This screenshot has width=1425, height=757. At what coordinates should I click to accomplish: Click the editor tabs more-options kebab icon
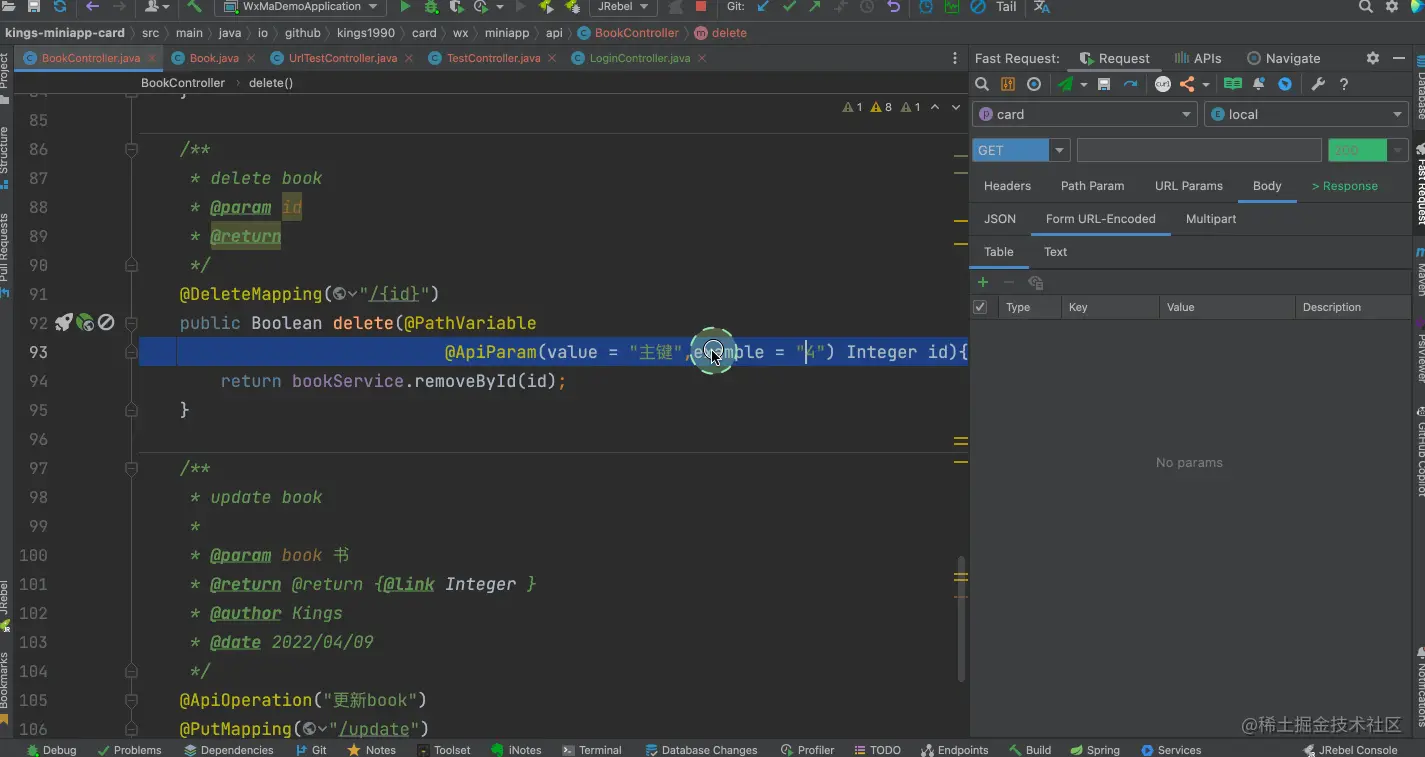(x=956, y=58)
